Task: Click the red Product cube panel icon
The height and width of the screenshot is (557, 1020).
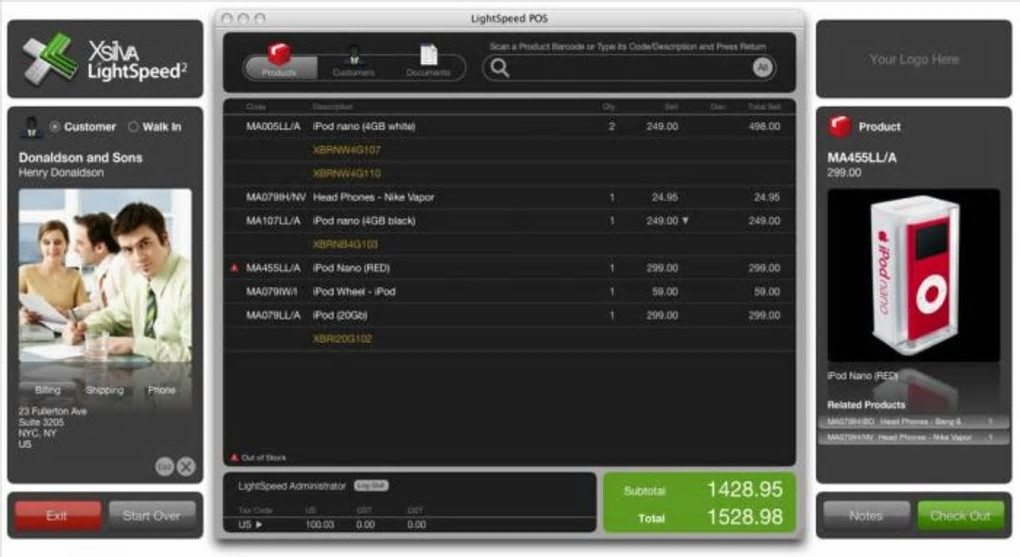Action: (x=840, y=126)
